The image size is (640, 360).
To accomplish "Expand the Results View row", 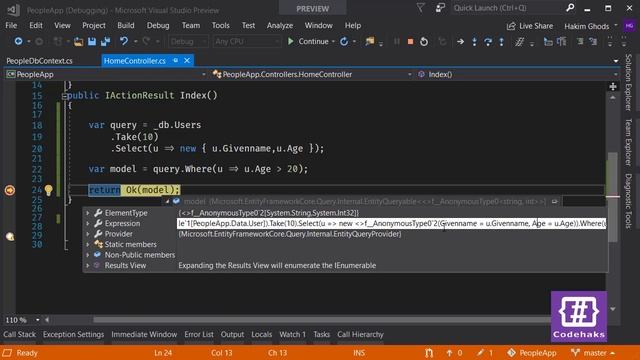I will 88,265.
